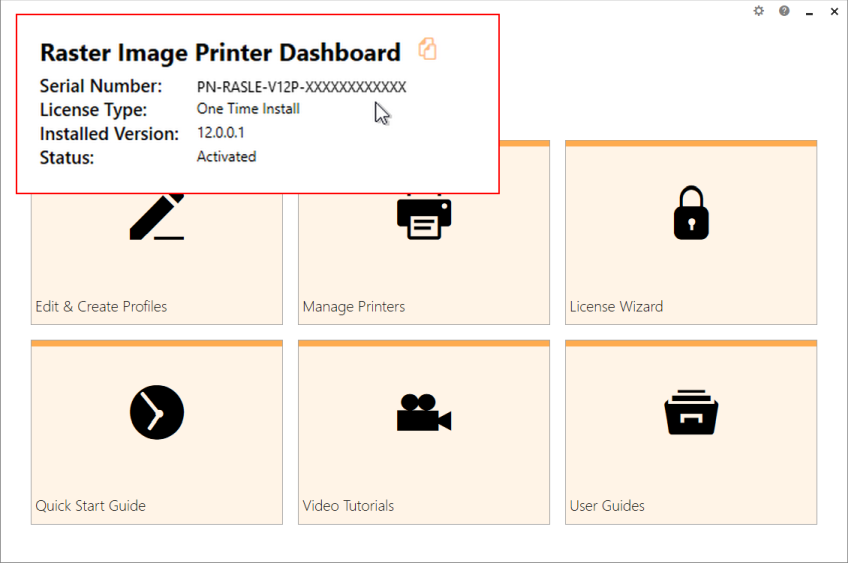Click the 'Raster Image Printer Dashboard' title

pyautogui.click(x=220, y=53)
